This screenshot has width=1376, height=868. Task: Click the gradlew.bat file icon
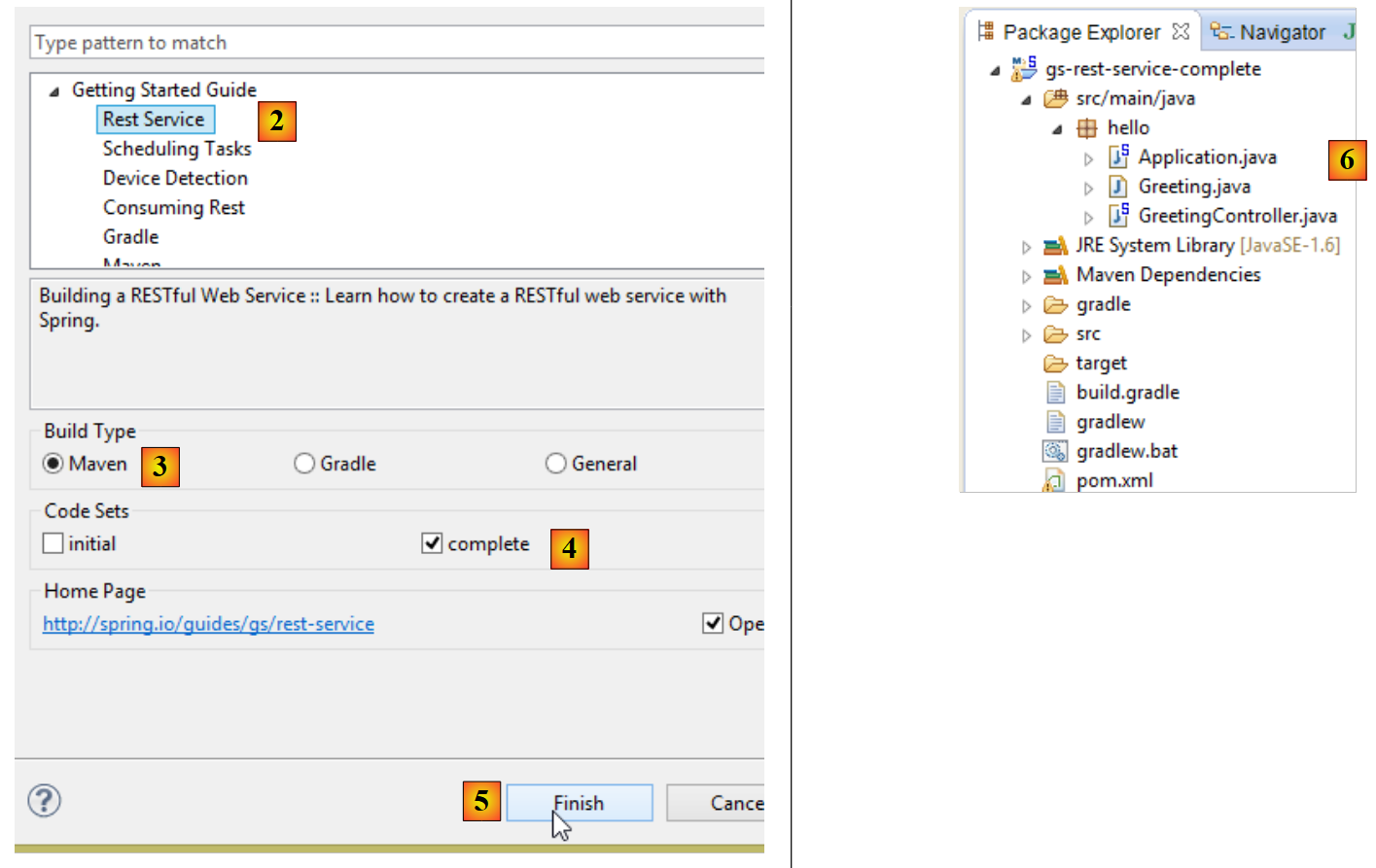[x=1055, y=451]
